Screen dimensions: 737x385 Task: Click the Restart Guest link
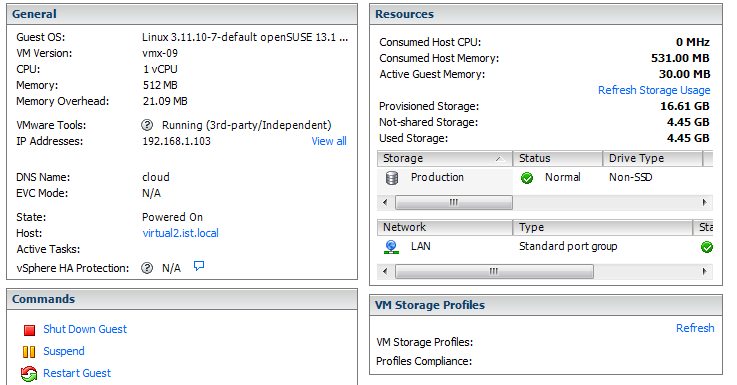coord(77,373)
